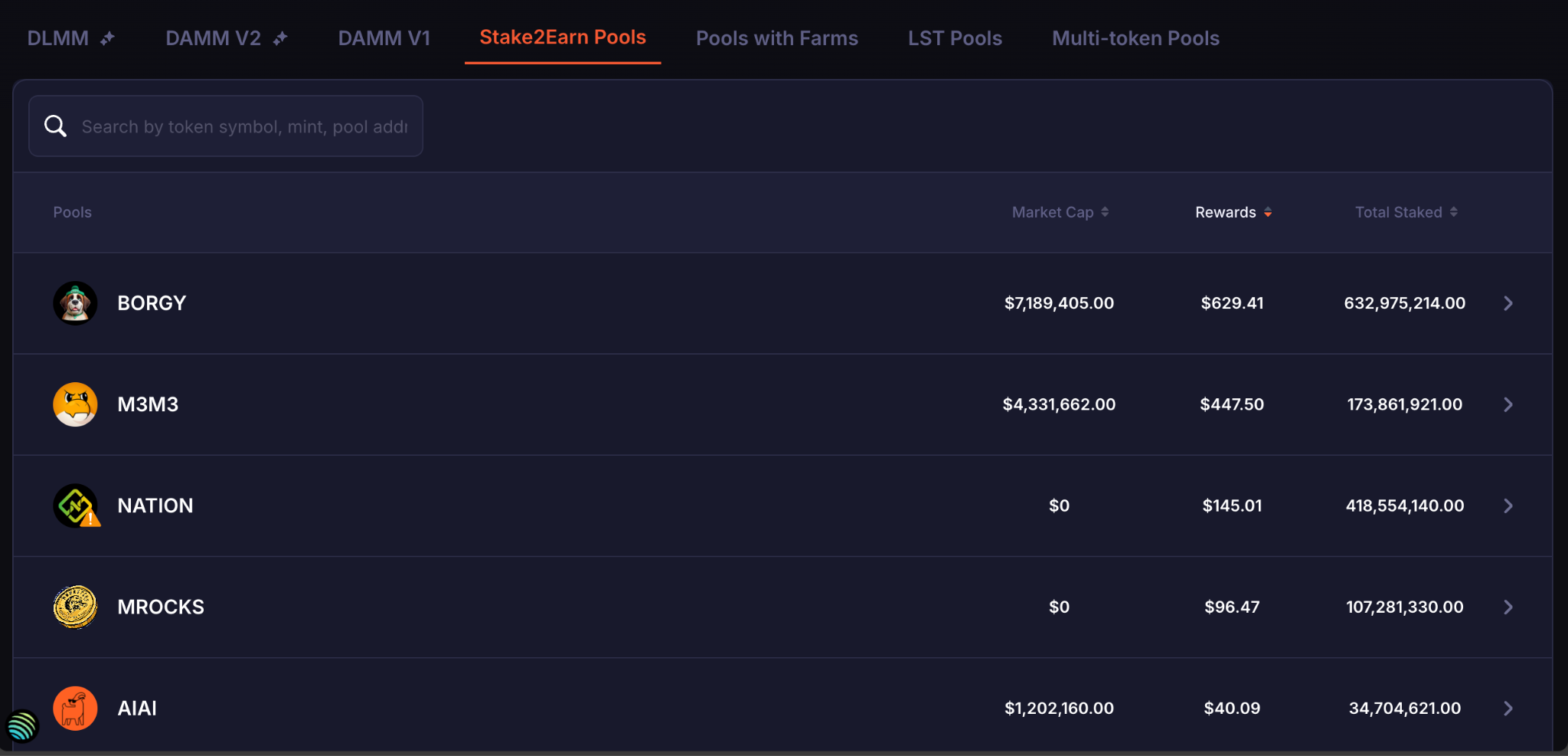
Task: Select the AIAI pool name
Action: click(137, 709)
